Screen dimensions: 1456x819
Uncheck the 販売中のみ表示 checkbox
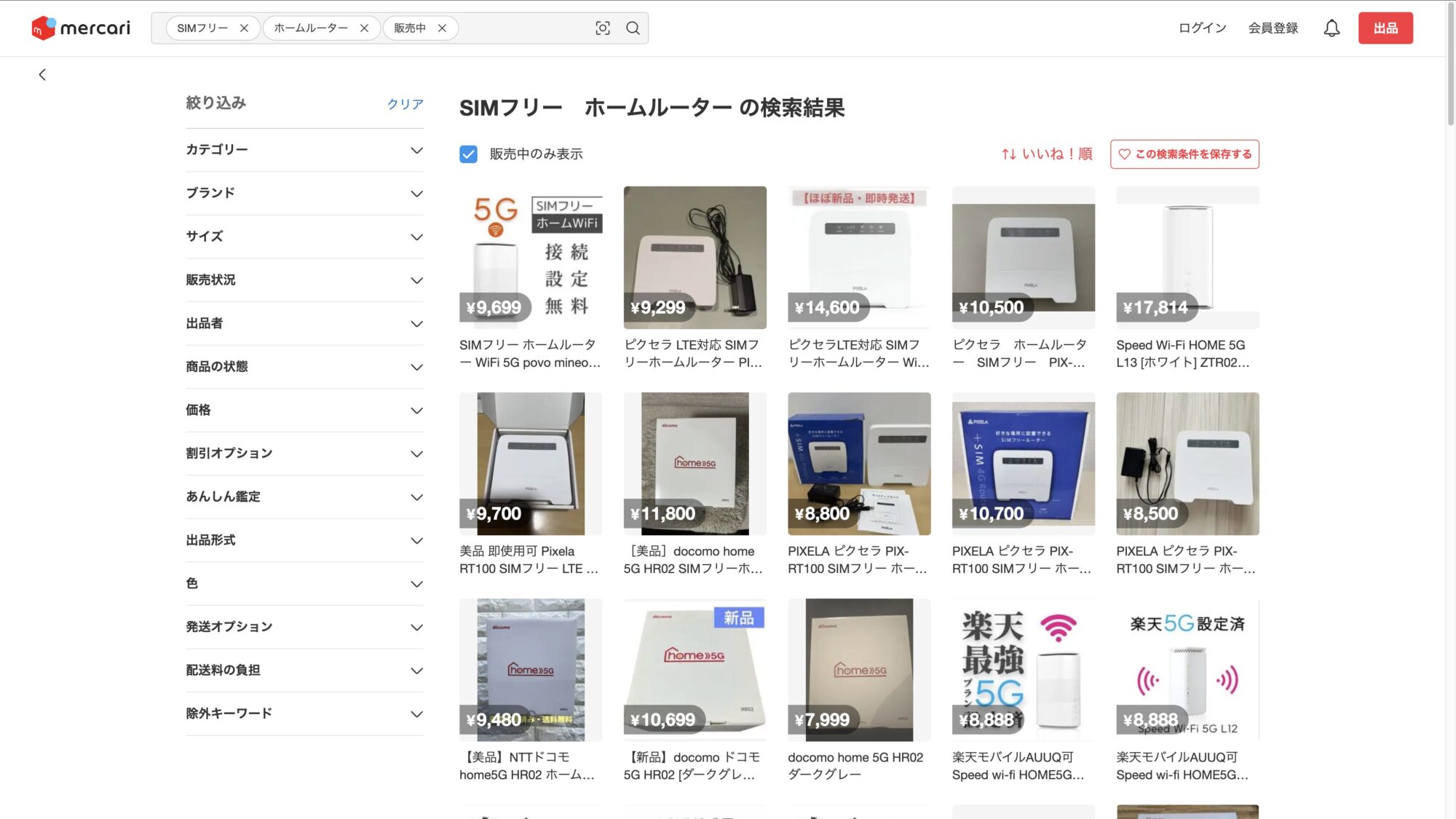pyautogui.click(x=468, y=154)
